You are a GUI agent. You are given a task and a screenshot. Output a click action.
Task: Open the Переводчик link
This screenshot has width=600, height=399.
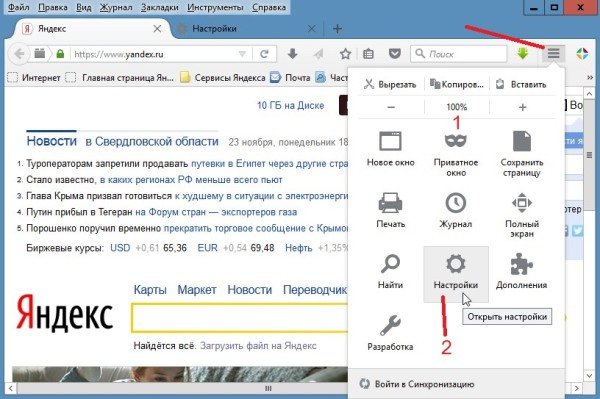coord(315,290)
